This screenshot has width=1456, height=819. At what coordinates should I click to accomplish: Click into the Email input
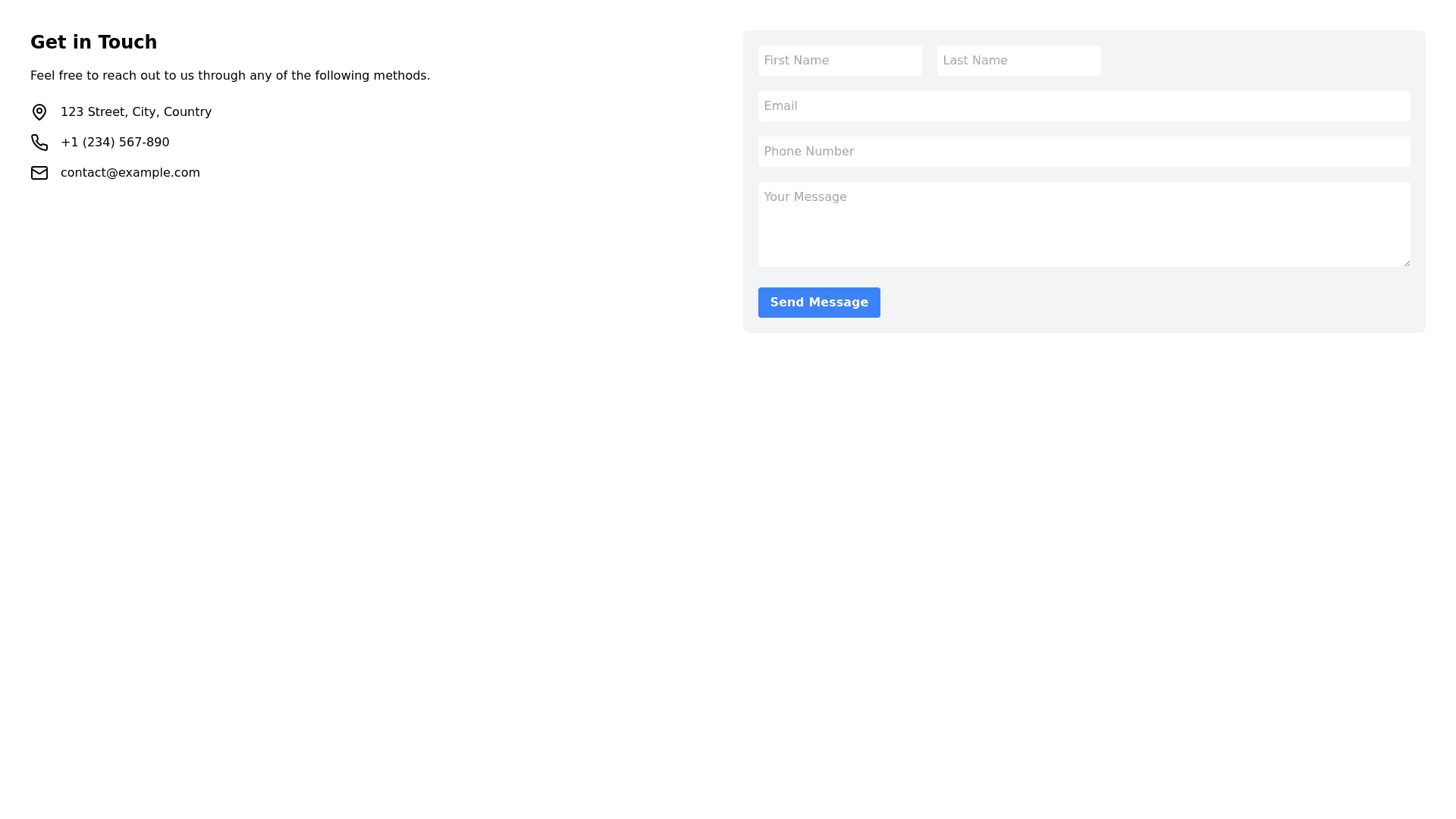[x=1084, y=106]
